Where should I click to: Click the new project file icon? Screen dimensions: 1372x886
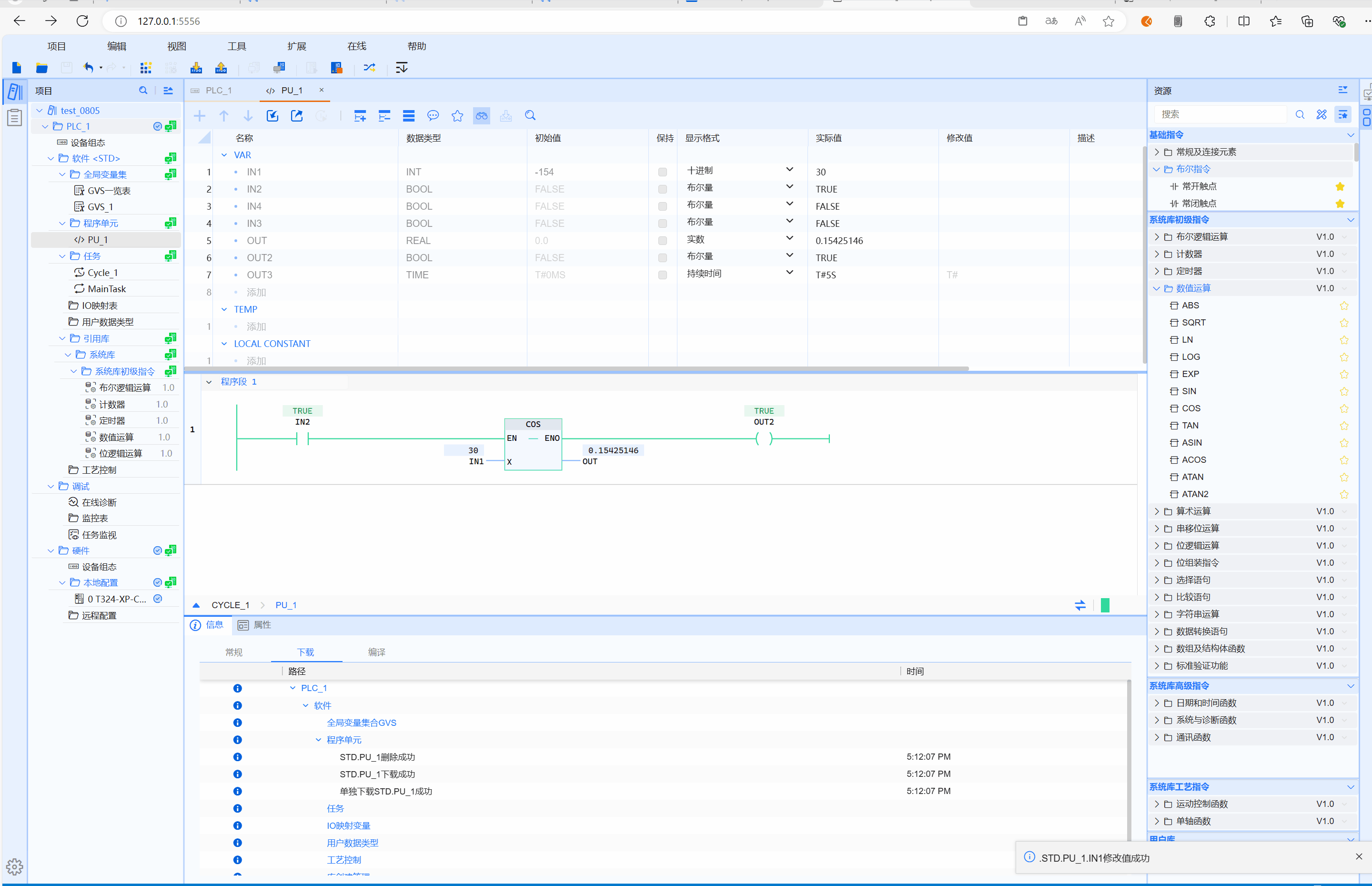point(17,68)
